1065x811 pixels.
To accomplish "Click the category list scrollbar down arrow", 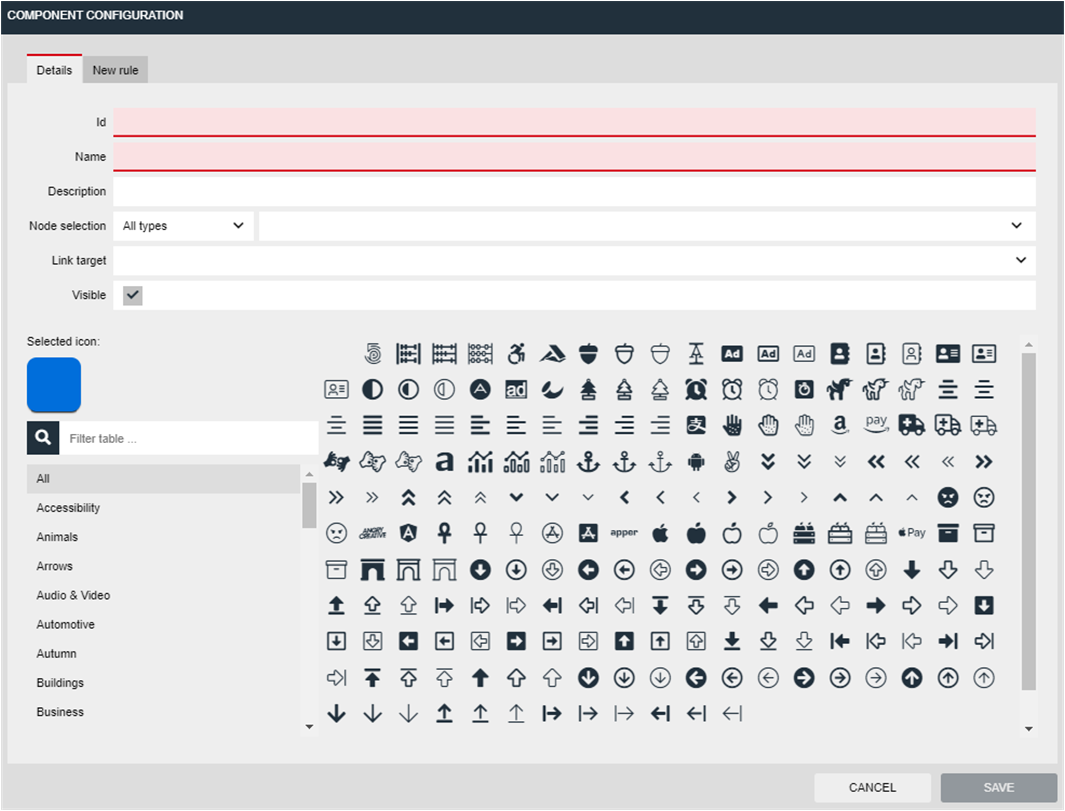I will coord(309,727).
